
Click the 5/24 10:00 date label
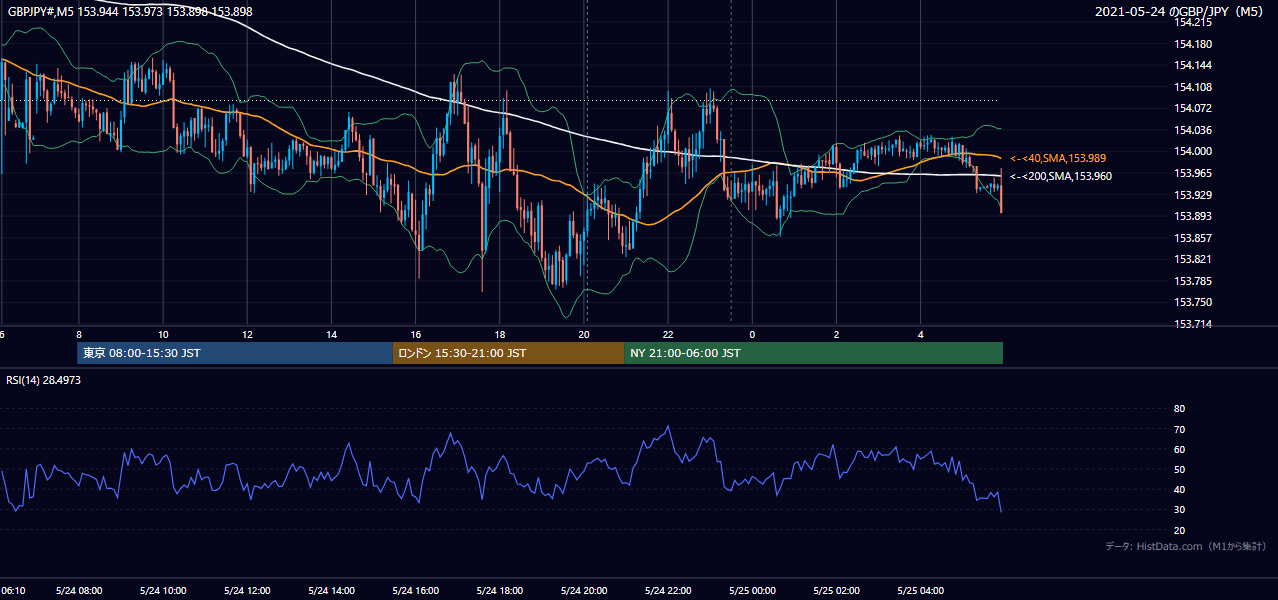click(x=163, y=591)
